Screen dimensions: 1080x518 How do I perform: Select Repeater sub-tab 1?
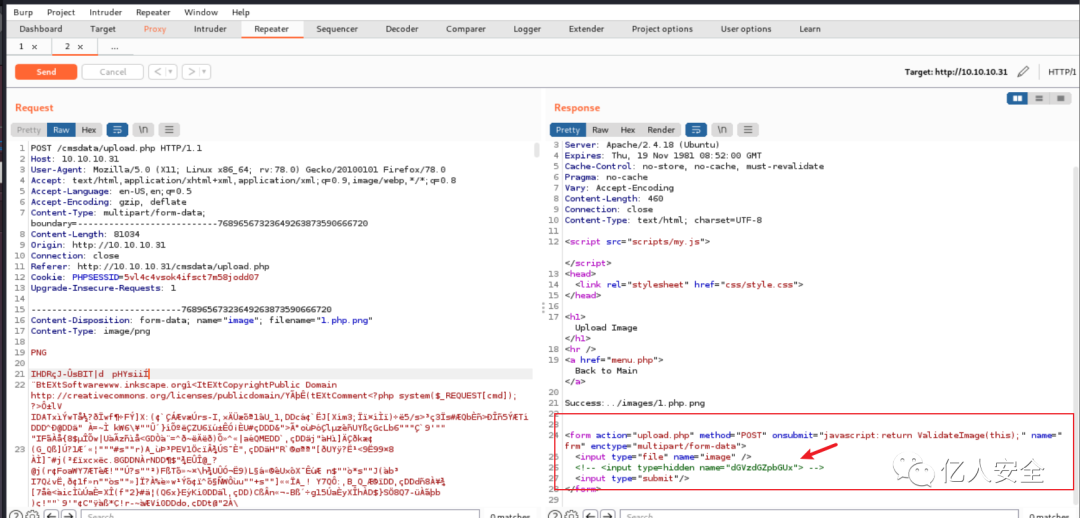pos(21,47)
